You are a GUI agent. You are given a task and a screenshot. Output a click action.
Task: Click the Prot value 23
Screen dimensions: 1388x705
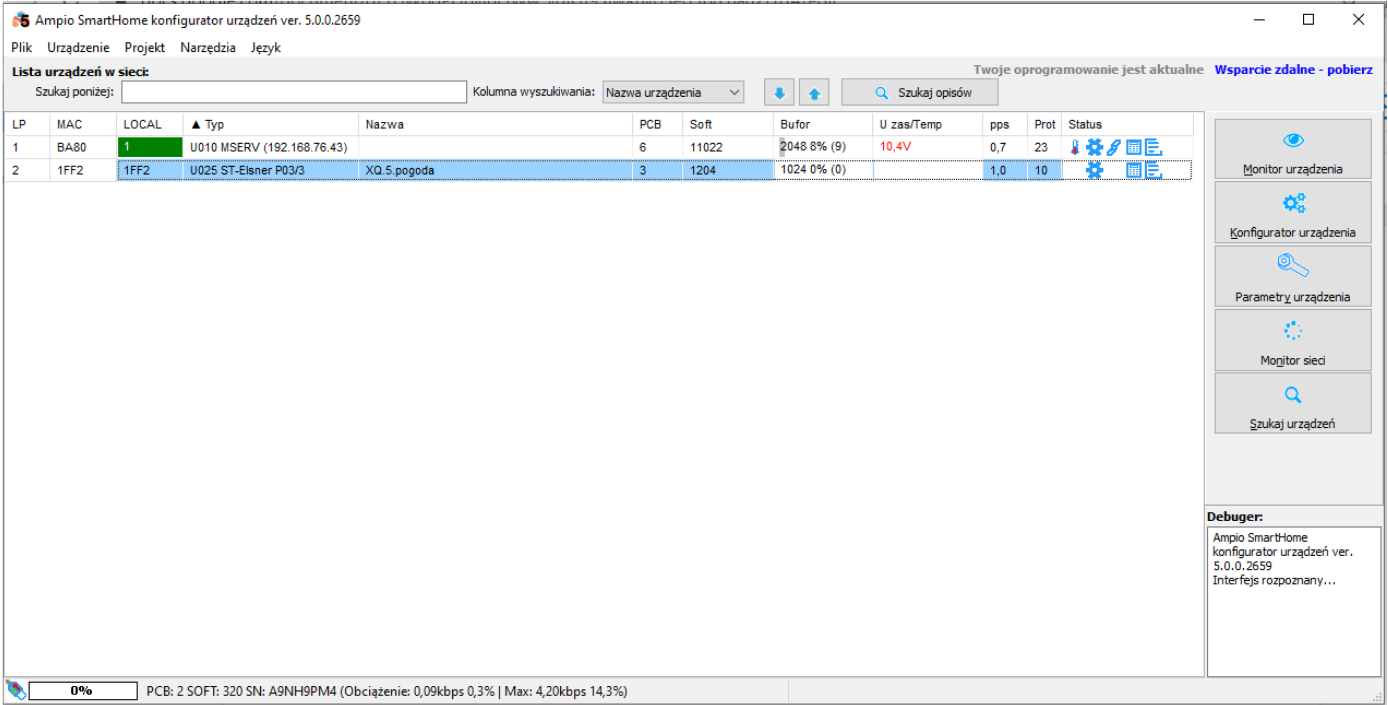click(x=1042, y=147)
